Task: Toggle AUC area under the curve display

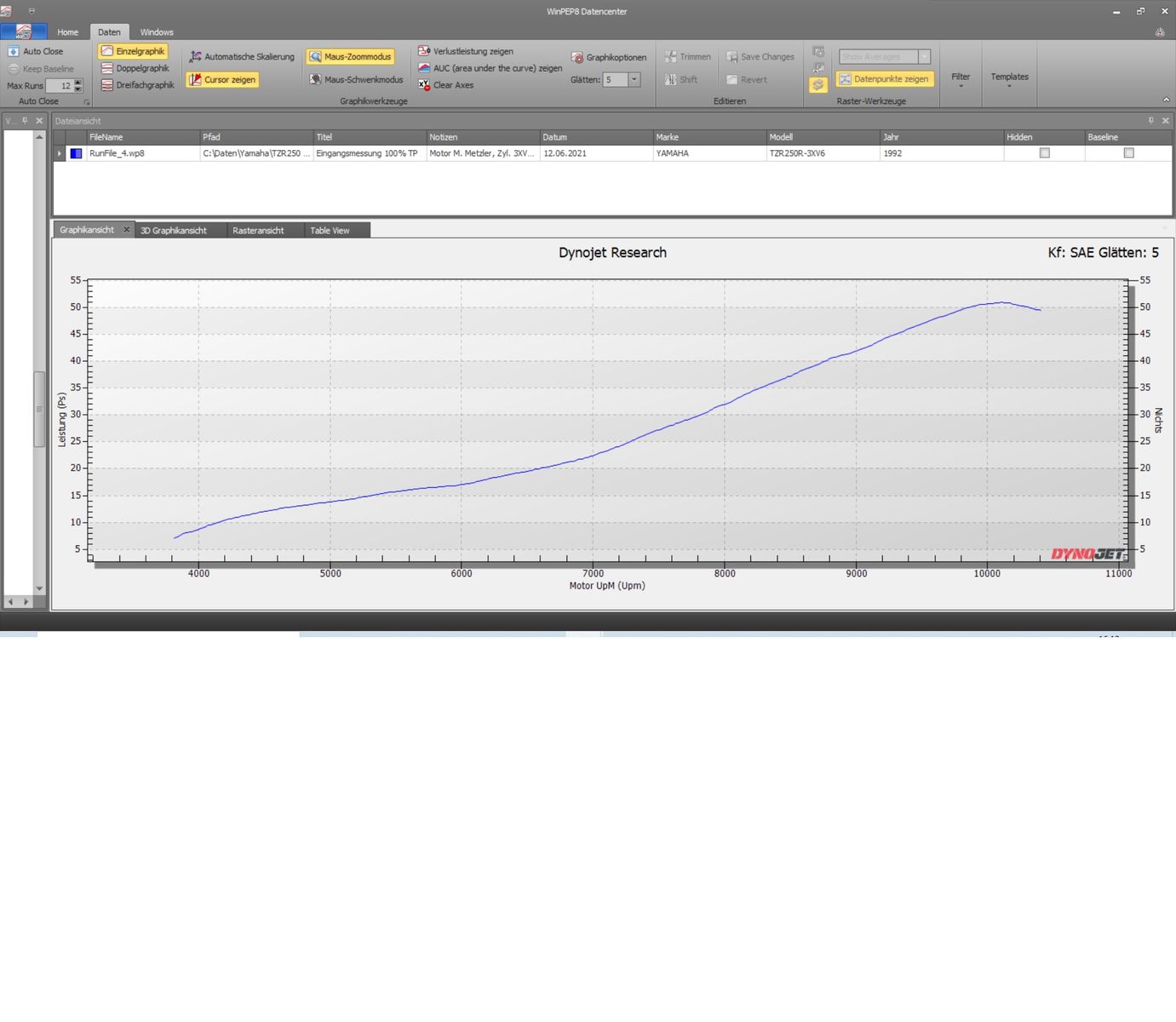Action: (490, 68)
